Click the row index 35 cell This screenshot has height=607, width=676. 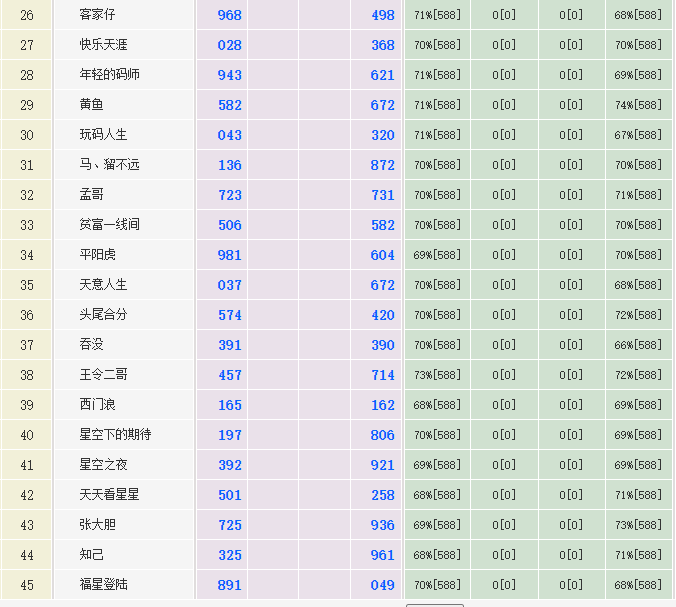(27, 285)
